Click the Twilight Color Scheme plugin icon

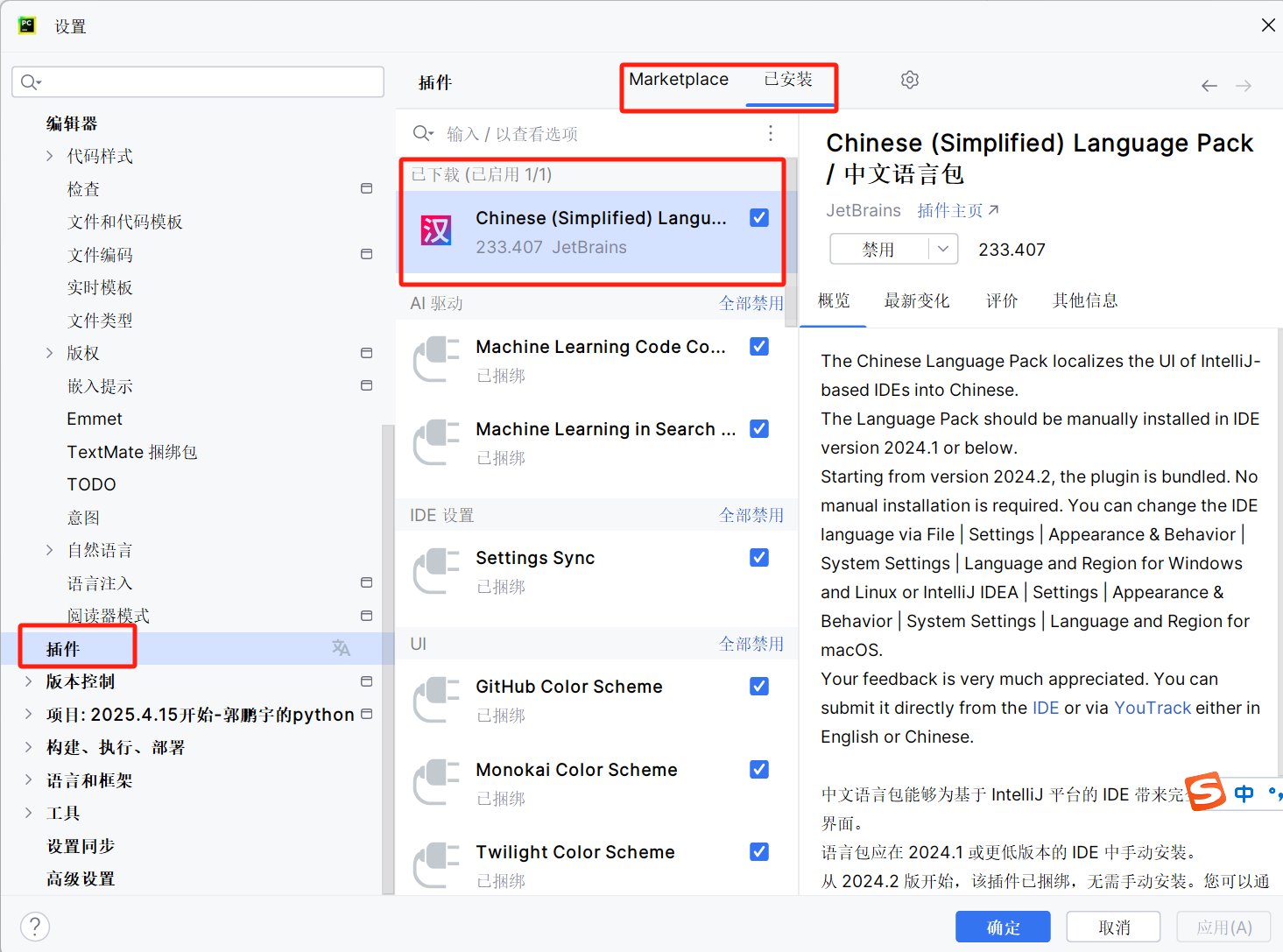tap(436, 865)
